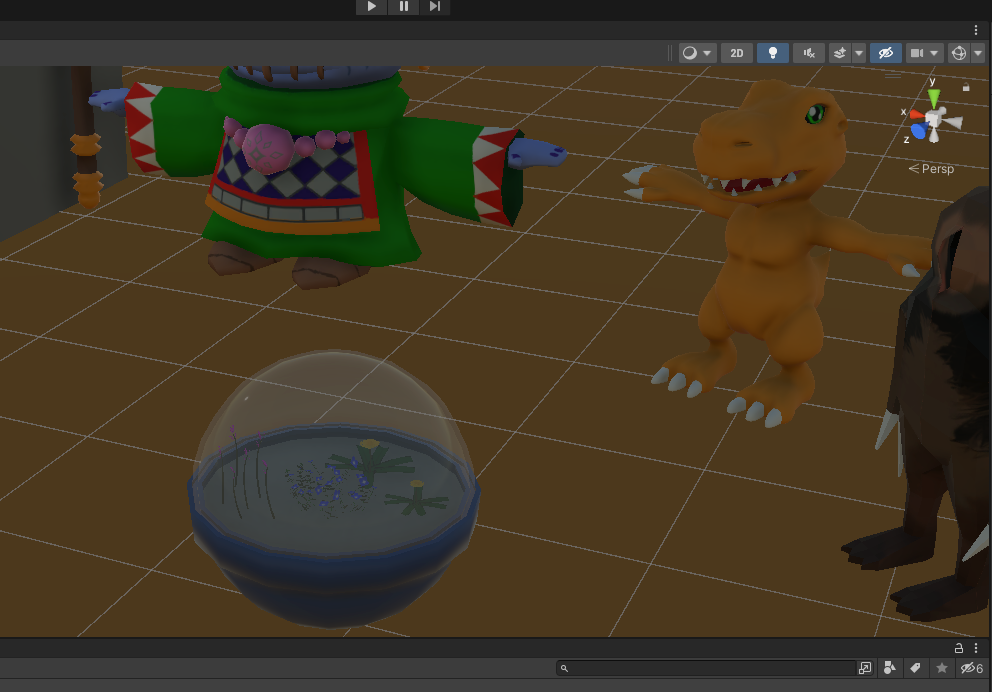Click the Project panel search field

click(710, 668)
